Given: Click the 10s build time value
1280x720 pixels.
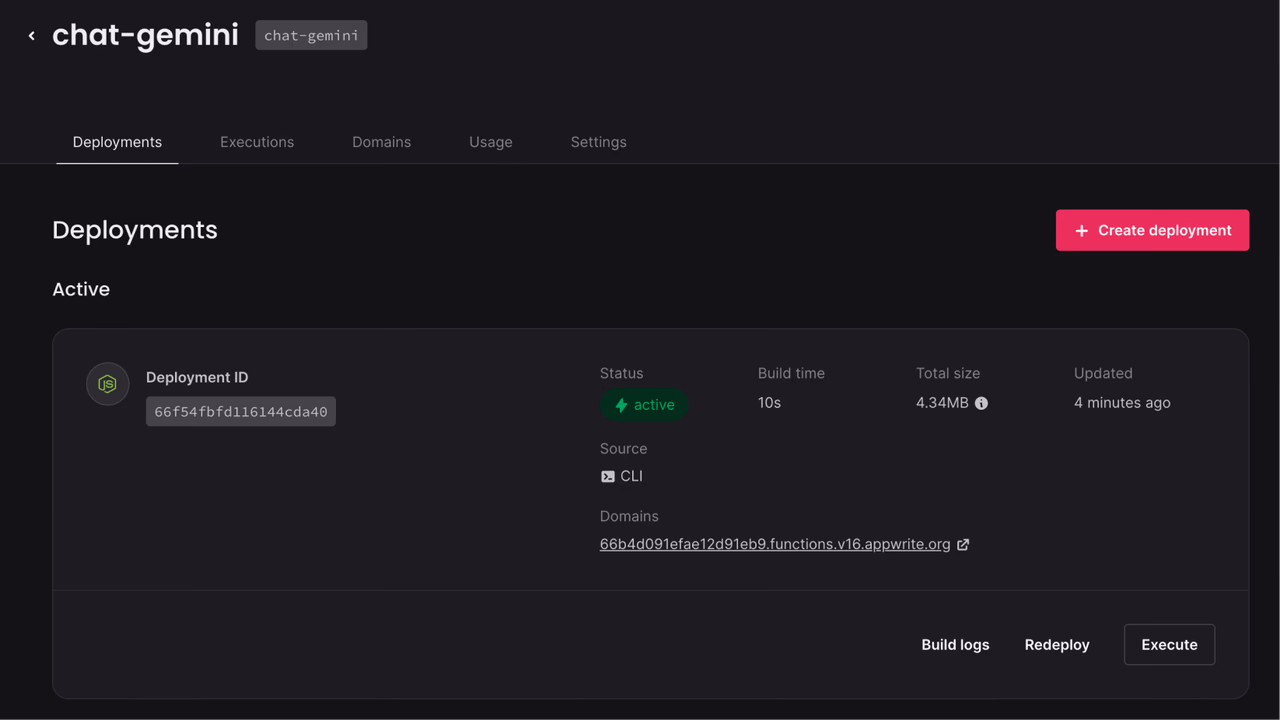Looking at the screenshot, I should pyautogui.click(x=769, y=403).
